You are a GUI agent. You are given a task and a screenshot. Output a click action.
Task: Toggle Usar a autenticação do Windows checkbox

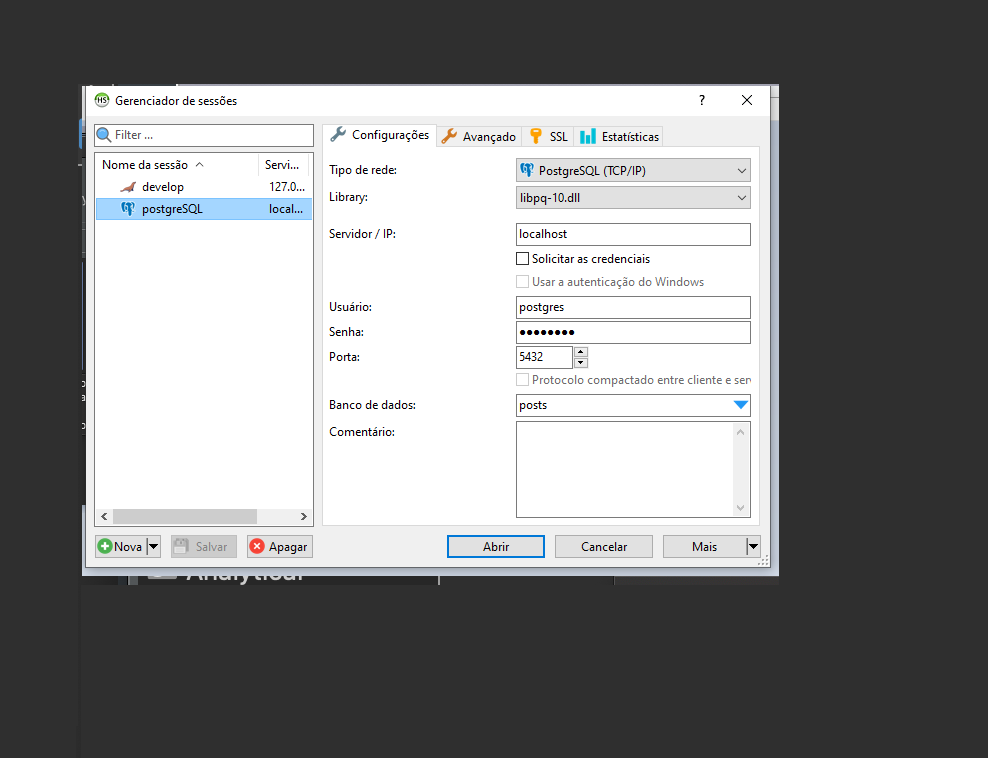point(522,282)
